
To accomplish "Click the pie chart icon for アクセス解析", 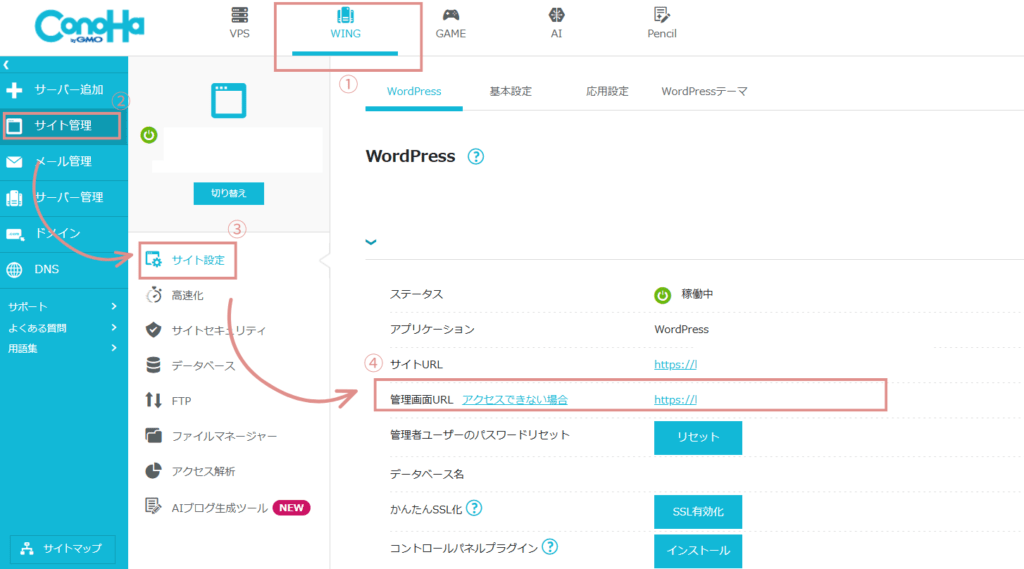I will tap(153, 471).
